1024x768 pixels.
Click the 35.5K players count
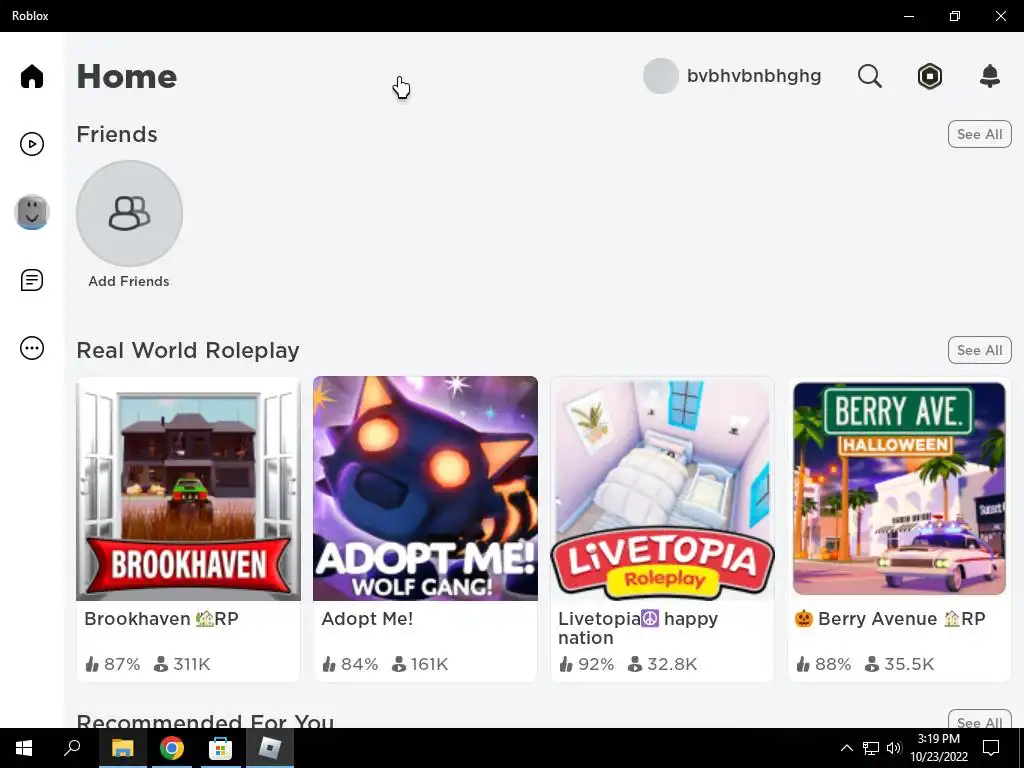click(x=899, y=664)
